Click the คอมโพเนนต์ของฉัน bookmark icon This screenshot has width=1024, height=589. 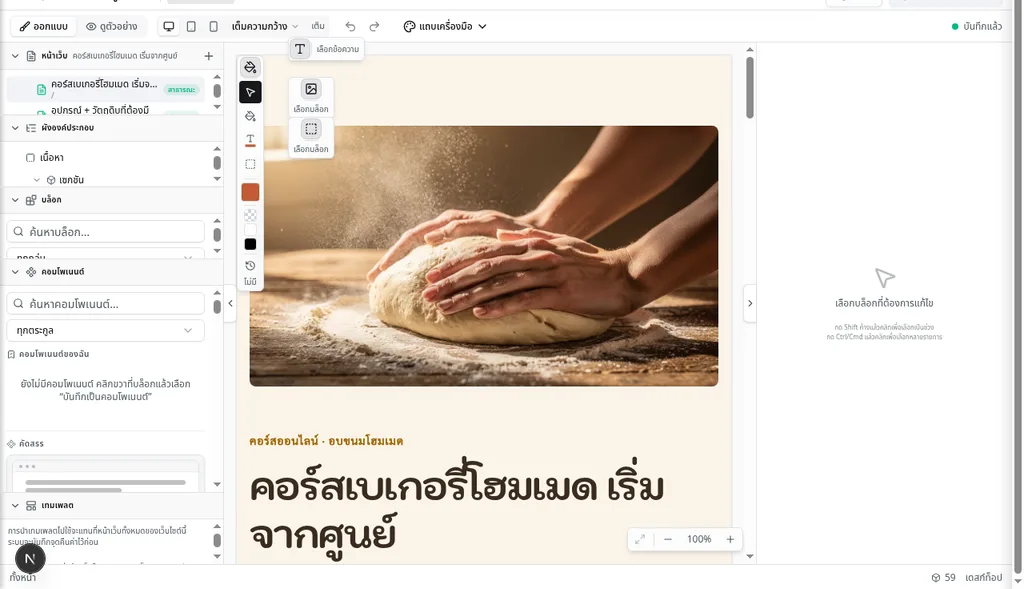tap(11, 354)
